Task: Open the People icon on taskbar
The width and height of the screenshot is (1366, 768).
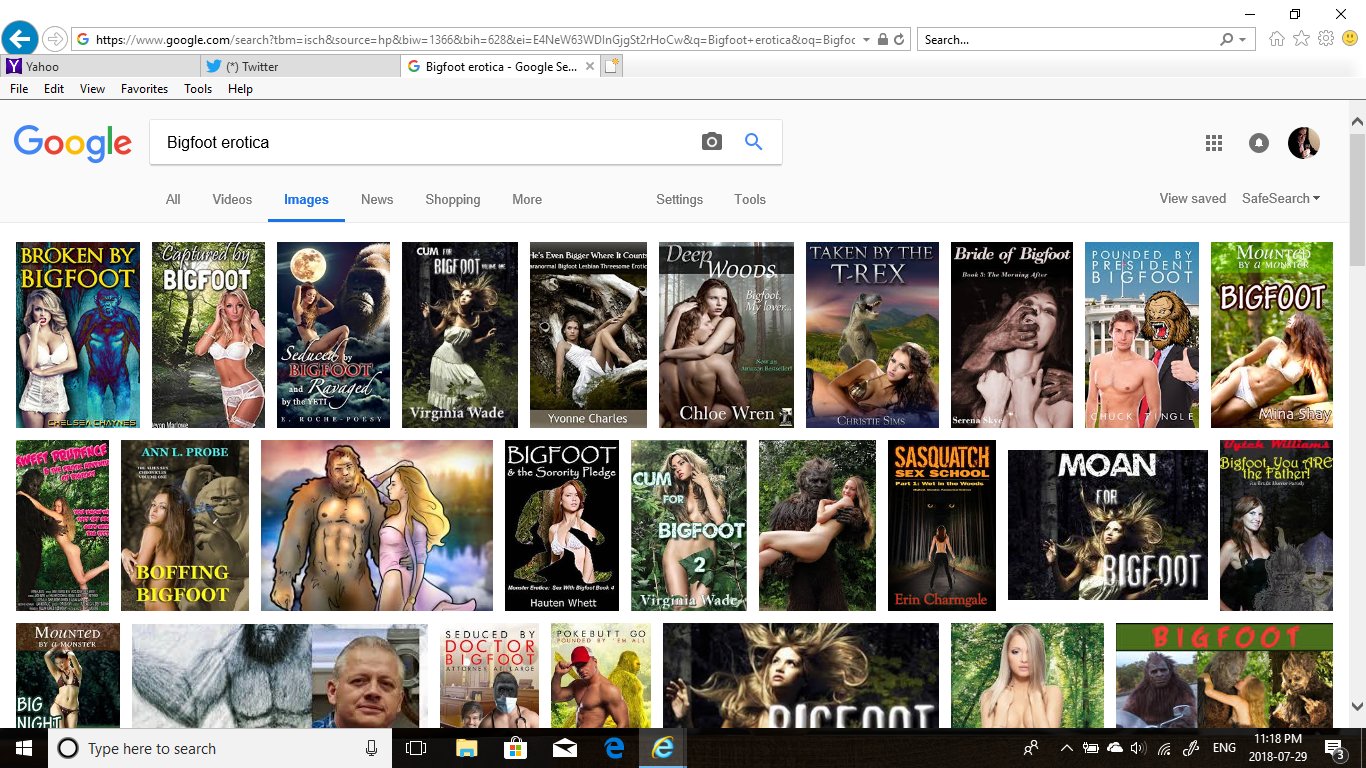Action: (1031, 748)
